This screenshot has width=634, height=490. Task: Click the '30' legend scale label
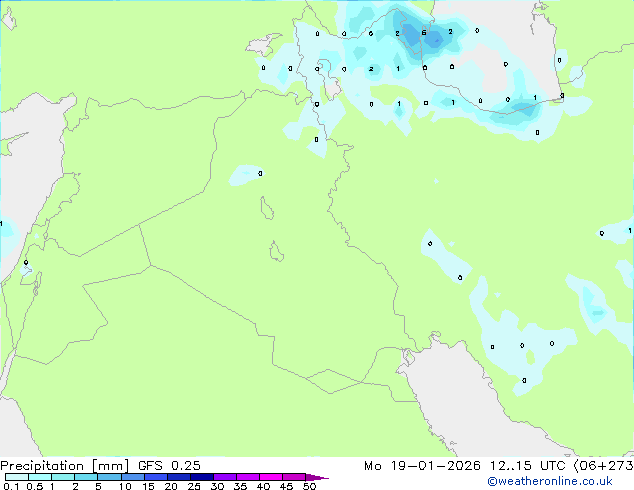click(217, 486)
